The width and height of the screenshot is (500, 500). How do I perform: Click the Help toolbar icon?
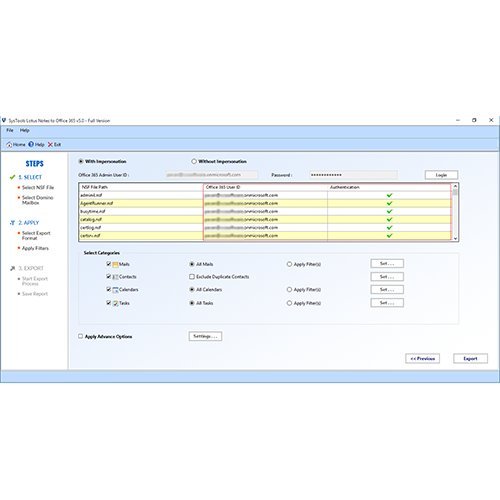coord(31,144)
